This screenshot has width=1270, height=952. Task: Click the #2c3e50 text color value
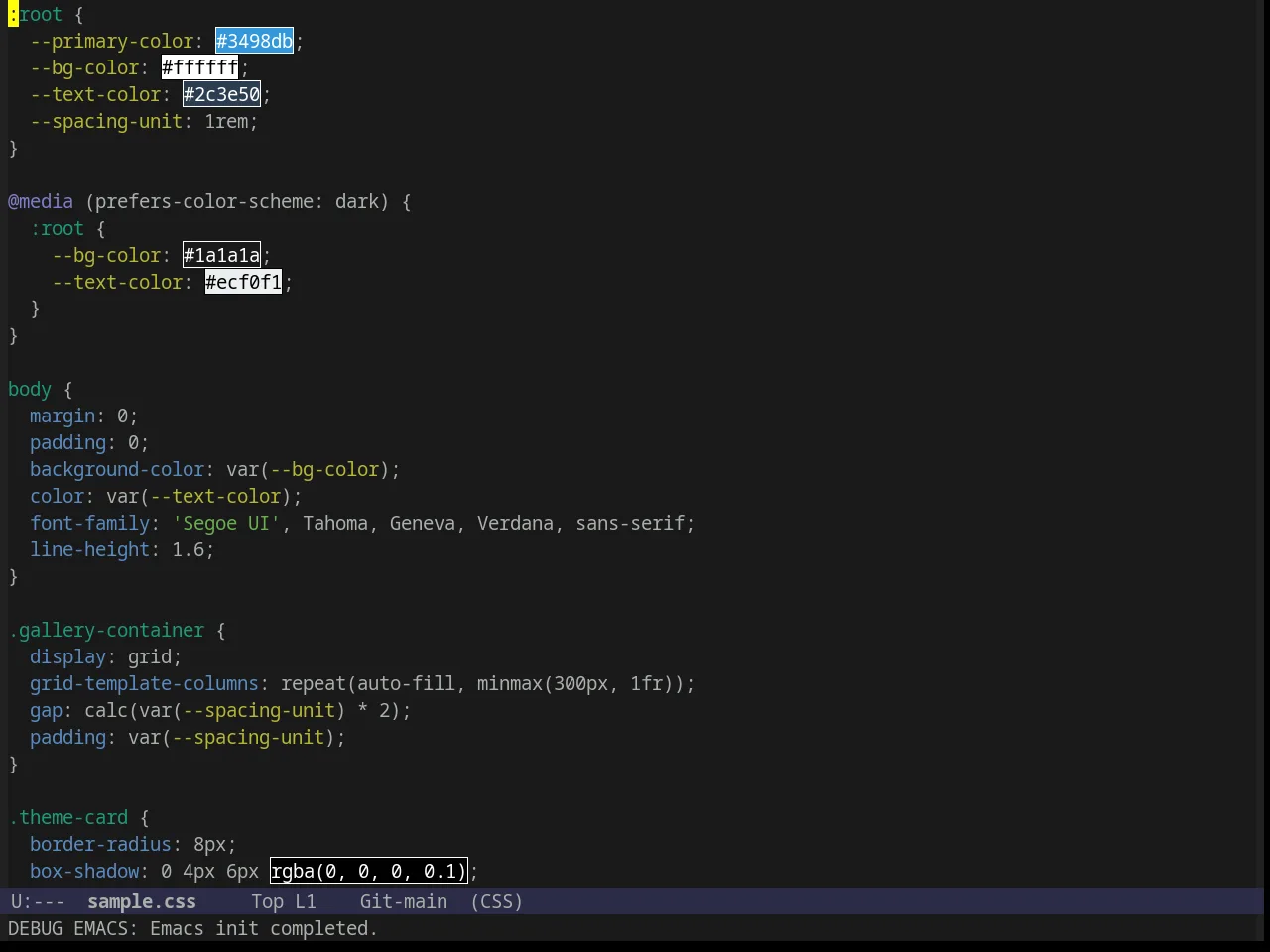coord(221,94)
